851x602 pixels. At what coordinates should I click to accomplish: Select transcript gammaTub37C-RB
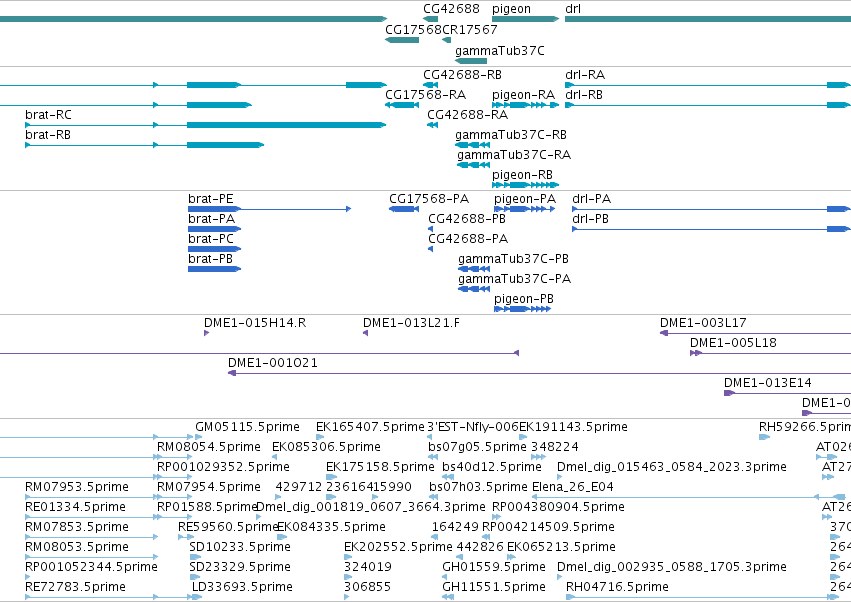511,135
